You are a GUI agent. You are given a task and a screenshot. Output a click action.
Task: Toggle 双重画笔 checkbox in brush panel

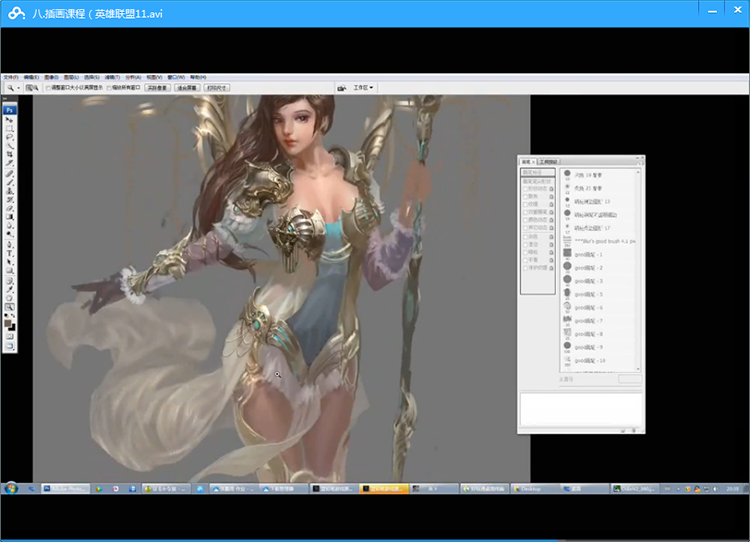[525, 212]
